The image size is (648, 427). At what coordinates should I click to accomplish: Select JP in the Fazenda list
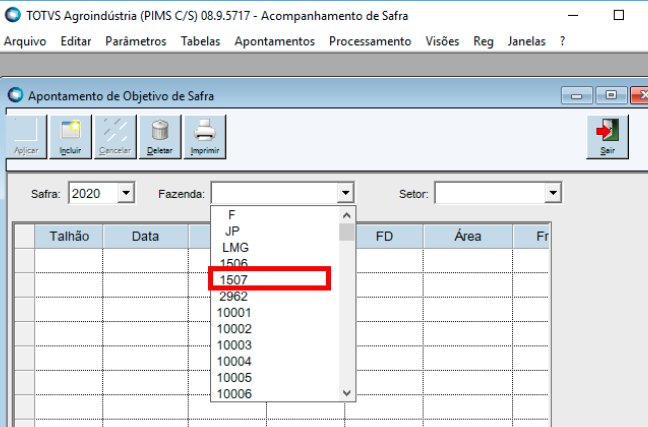pos(275,231)
